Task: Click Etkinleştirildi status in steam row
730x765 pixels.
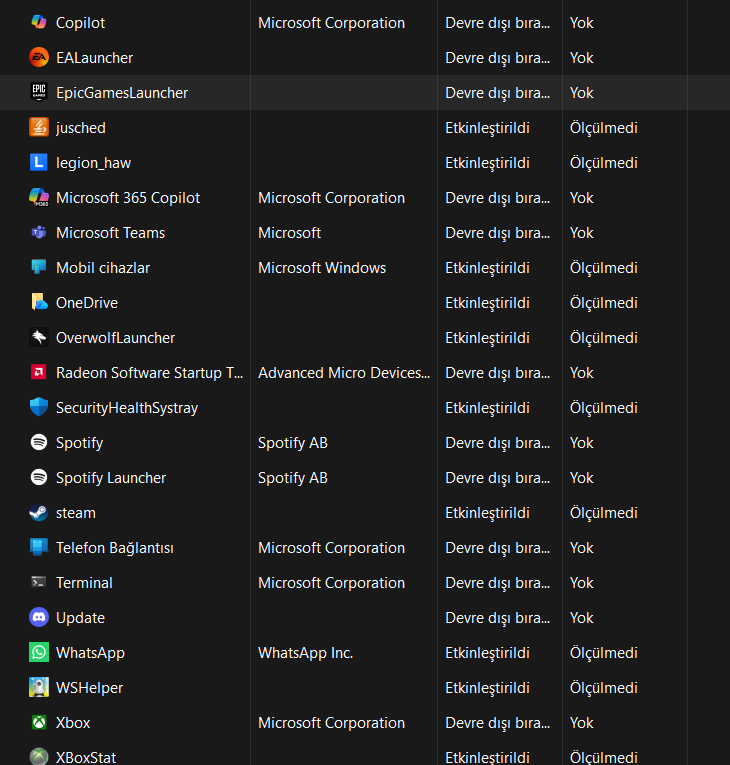Action: [x=487, y=513]
